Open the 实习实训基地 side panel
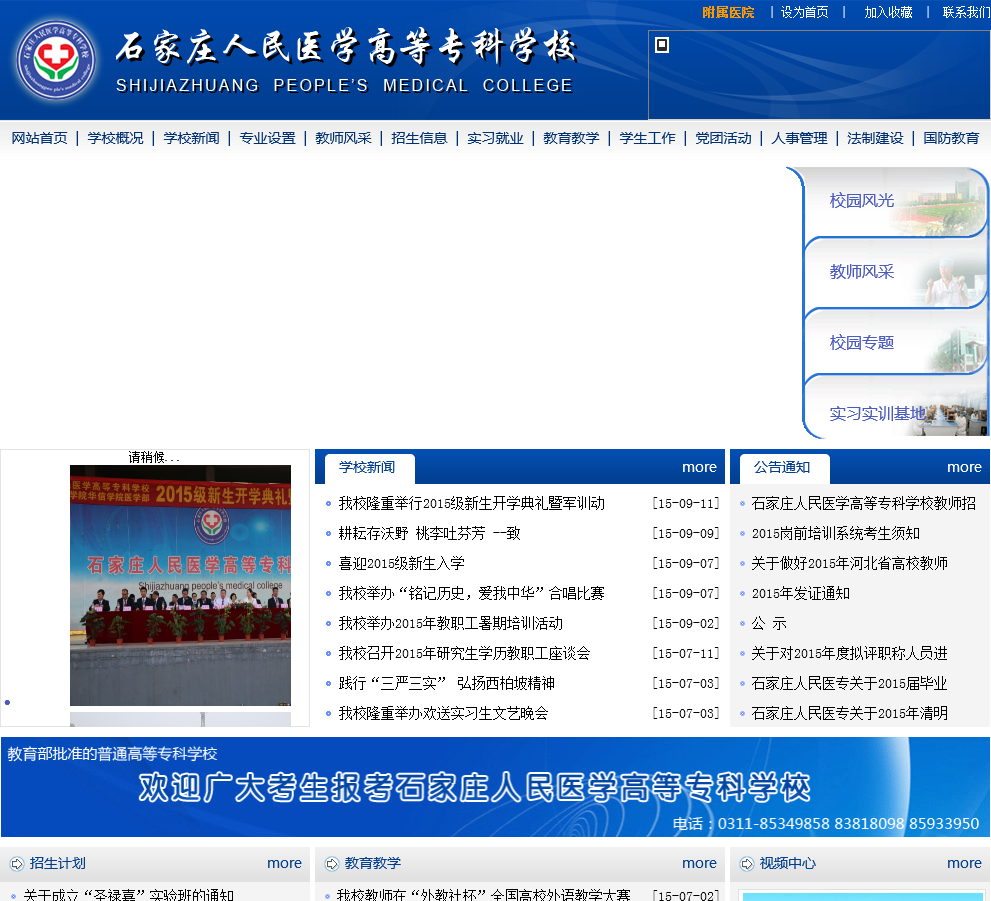 [896, 407]
